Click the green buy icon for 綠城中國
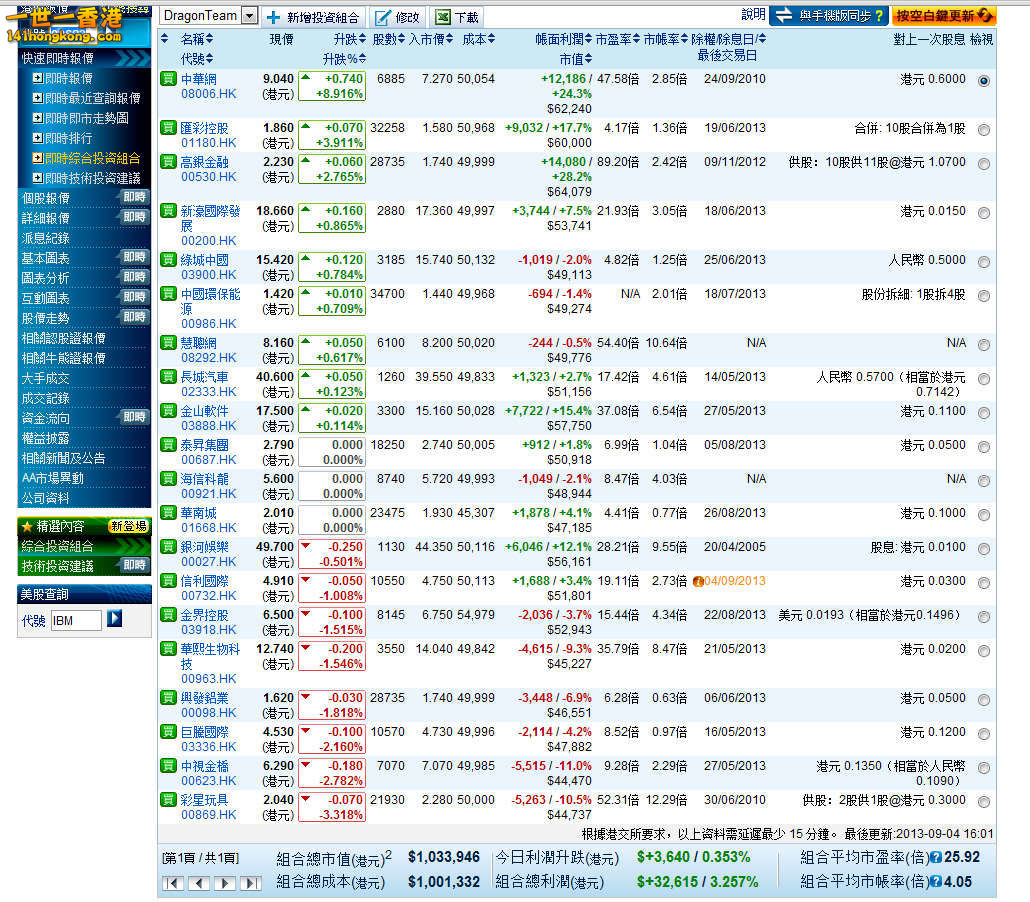The image size is (1030, 902). coord(168,259)
